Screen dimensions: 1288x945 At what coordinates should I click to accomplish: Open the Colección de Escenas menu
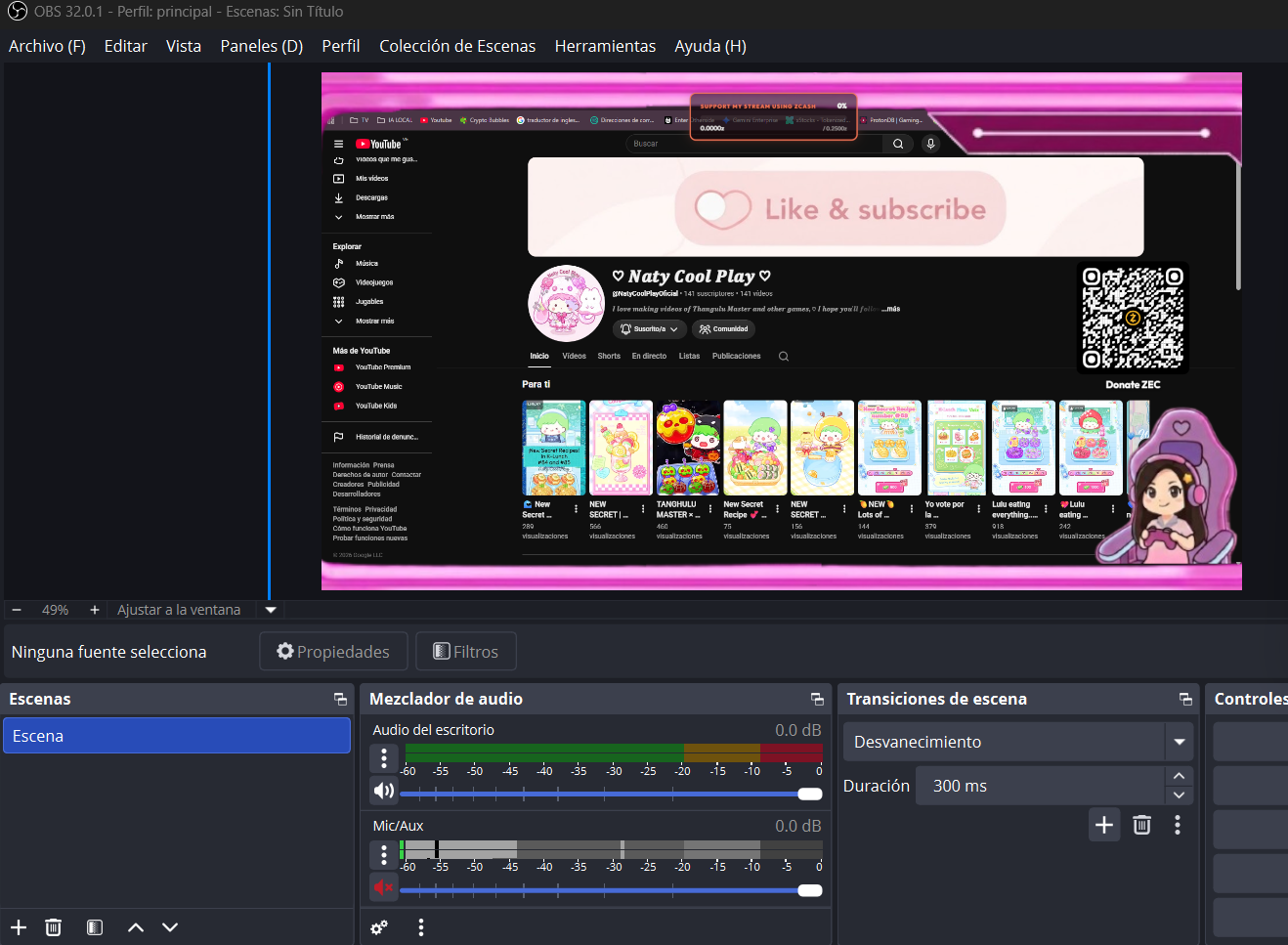(457, 46)
